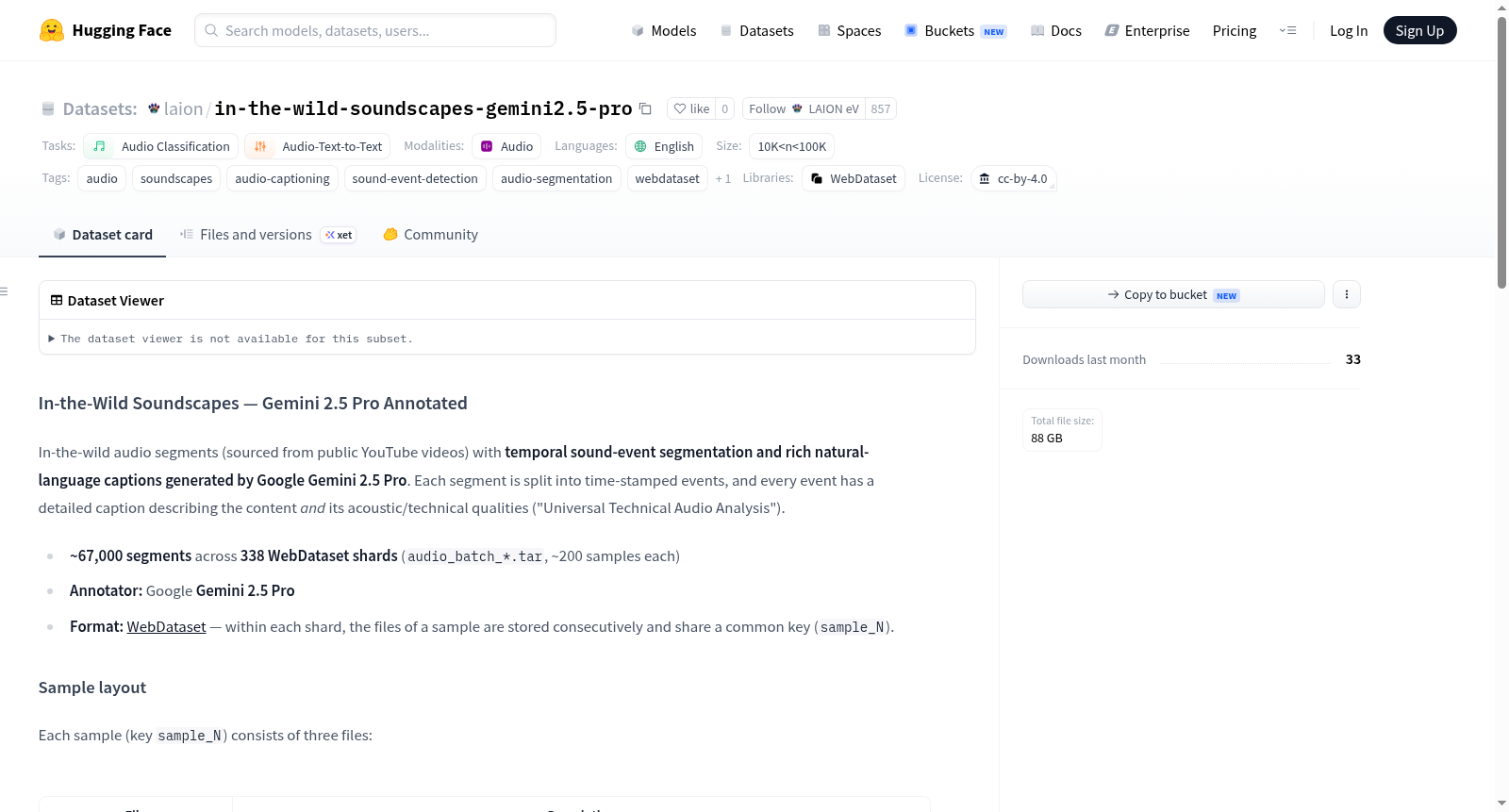Copy the dataset name with the copy icon

[x=645, y=108]
